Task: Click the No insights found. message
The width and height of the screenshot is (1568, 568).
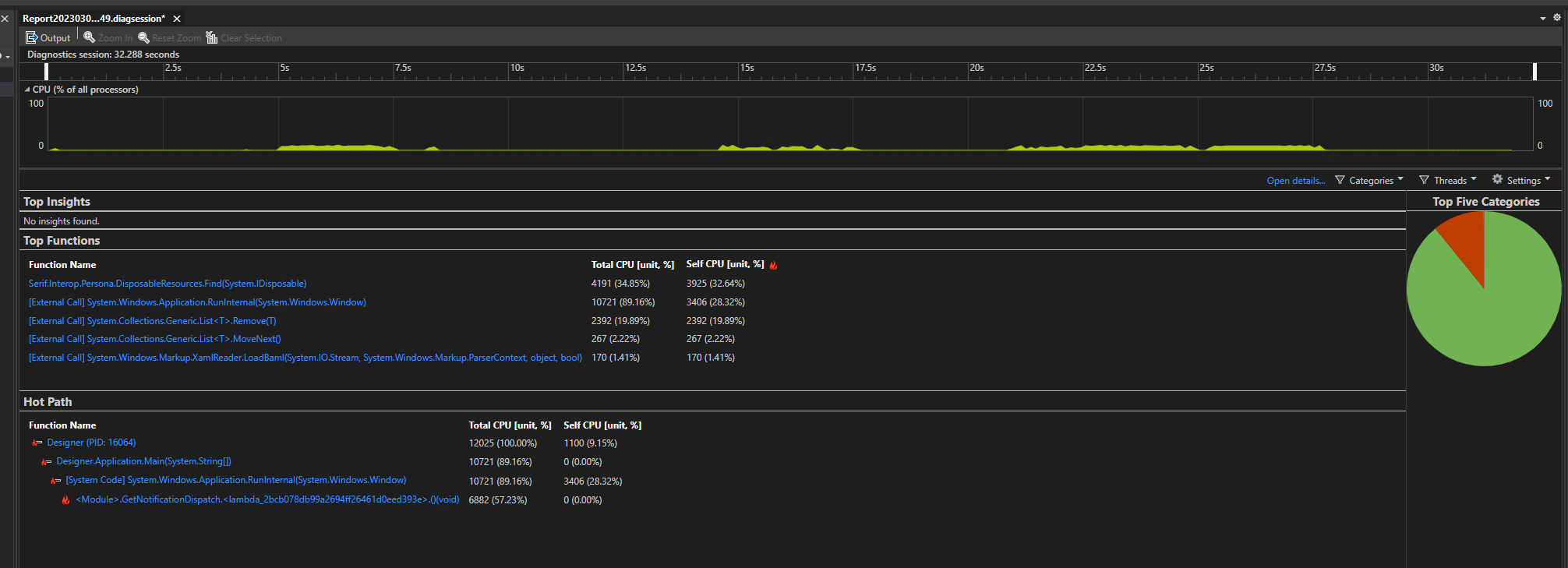Action: pyautogui.click(x=62, y=221)
